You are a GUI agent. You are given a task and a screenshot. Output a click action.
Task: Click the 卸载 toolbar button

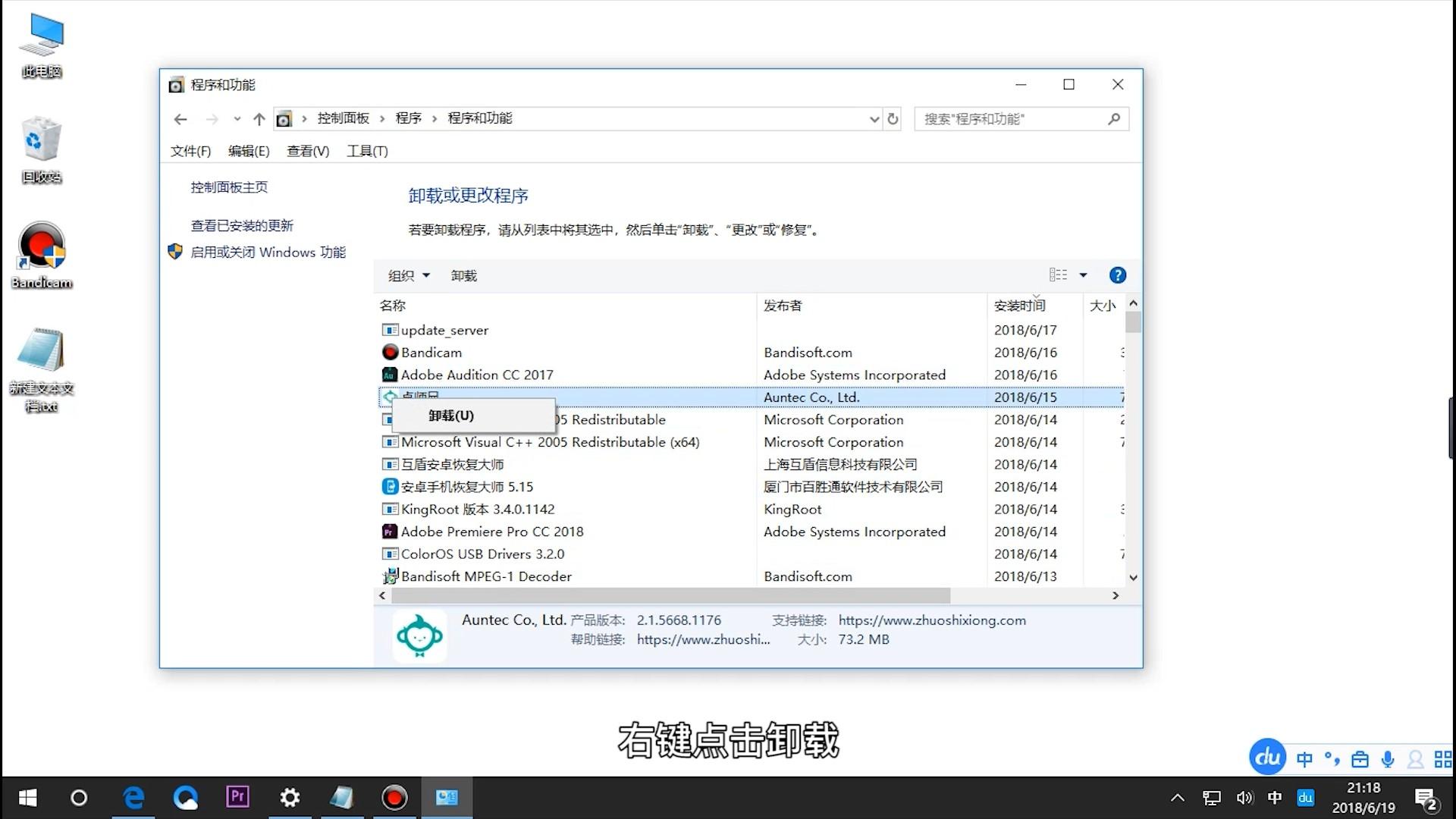point(463,276)
